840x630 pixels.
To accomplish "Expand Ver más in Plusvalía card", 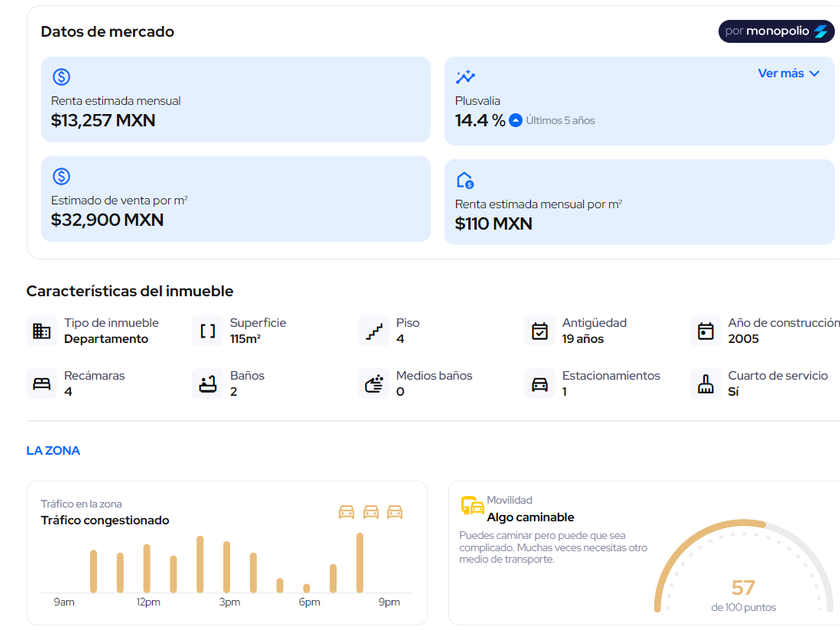I will coord(788,73).
